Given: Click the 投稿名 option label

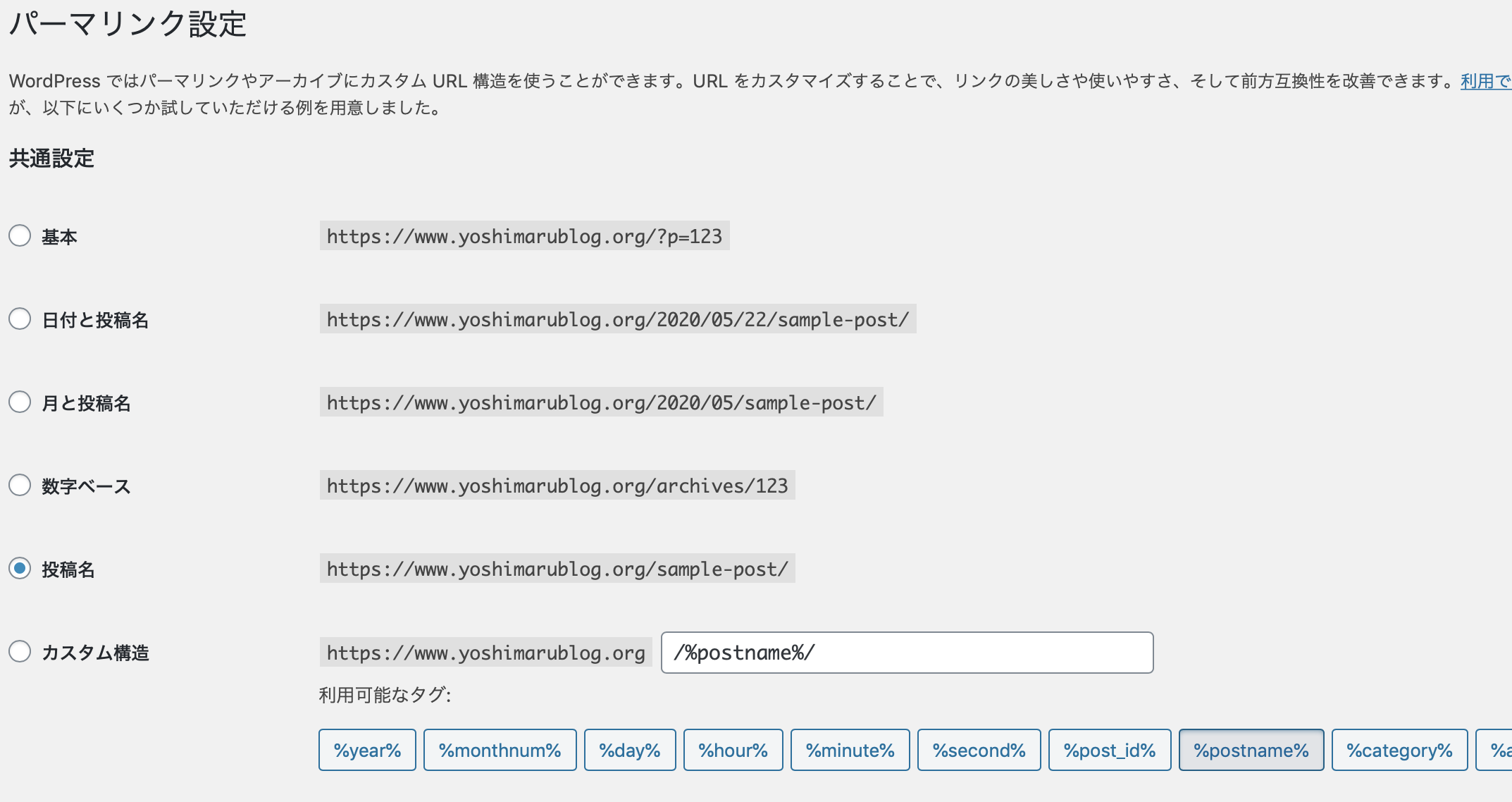Looking at the screenshot, I should (68, 569).
